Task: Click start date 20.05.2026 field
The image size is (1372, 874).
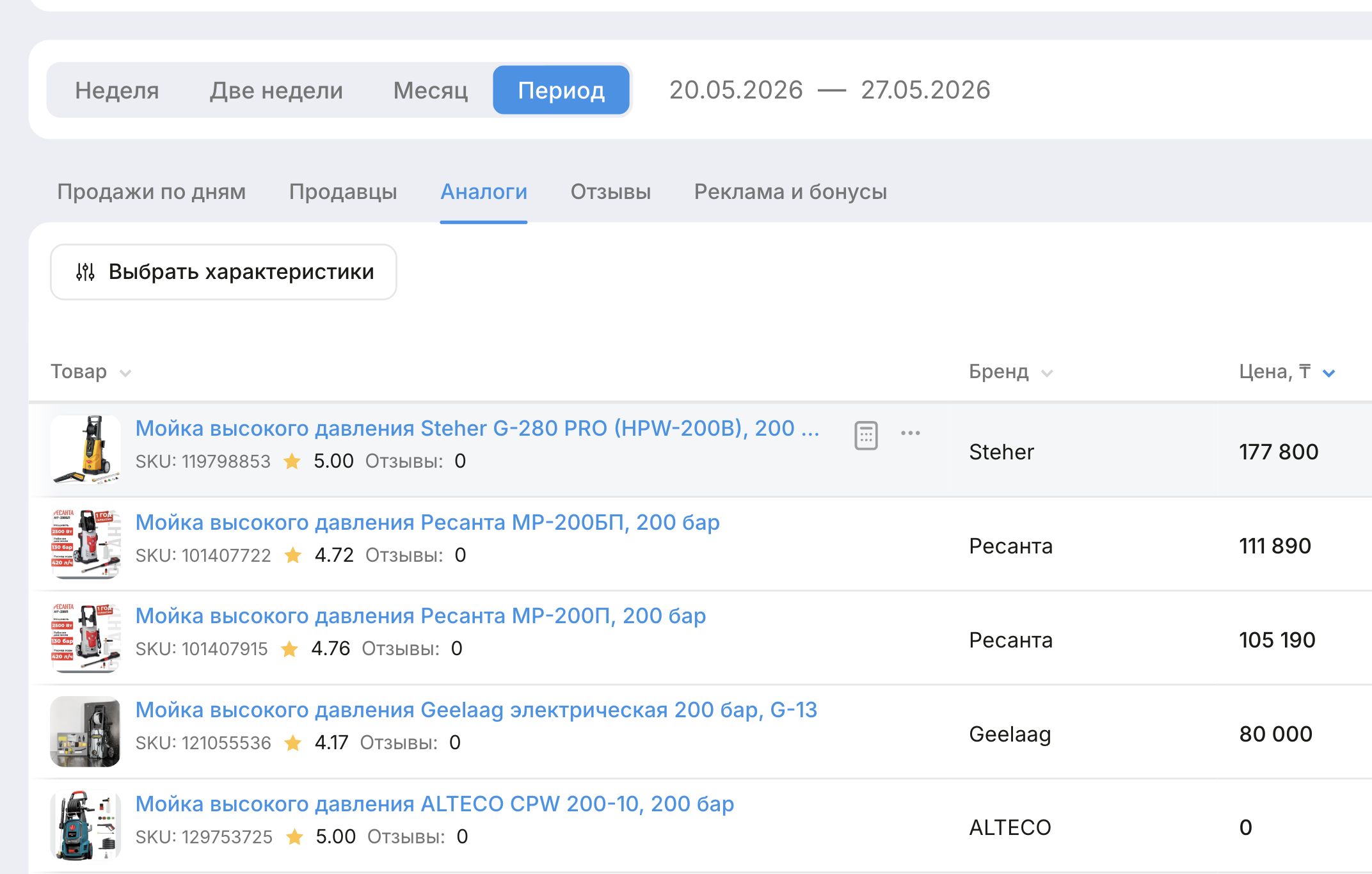Action: (736, 90)
